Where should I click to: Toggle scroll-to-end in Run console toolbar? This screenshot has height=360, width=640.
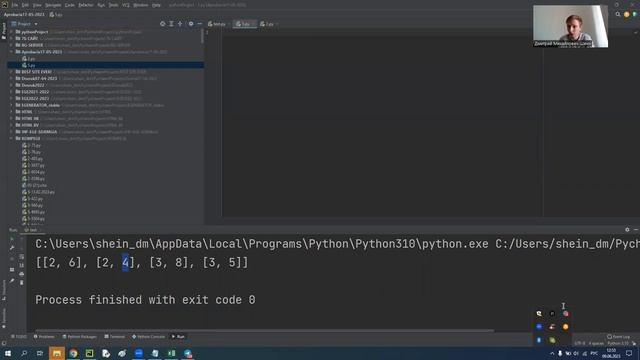coord(22,265)
